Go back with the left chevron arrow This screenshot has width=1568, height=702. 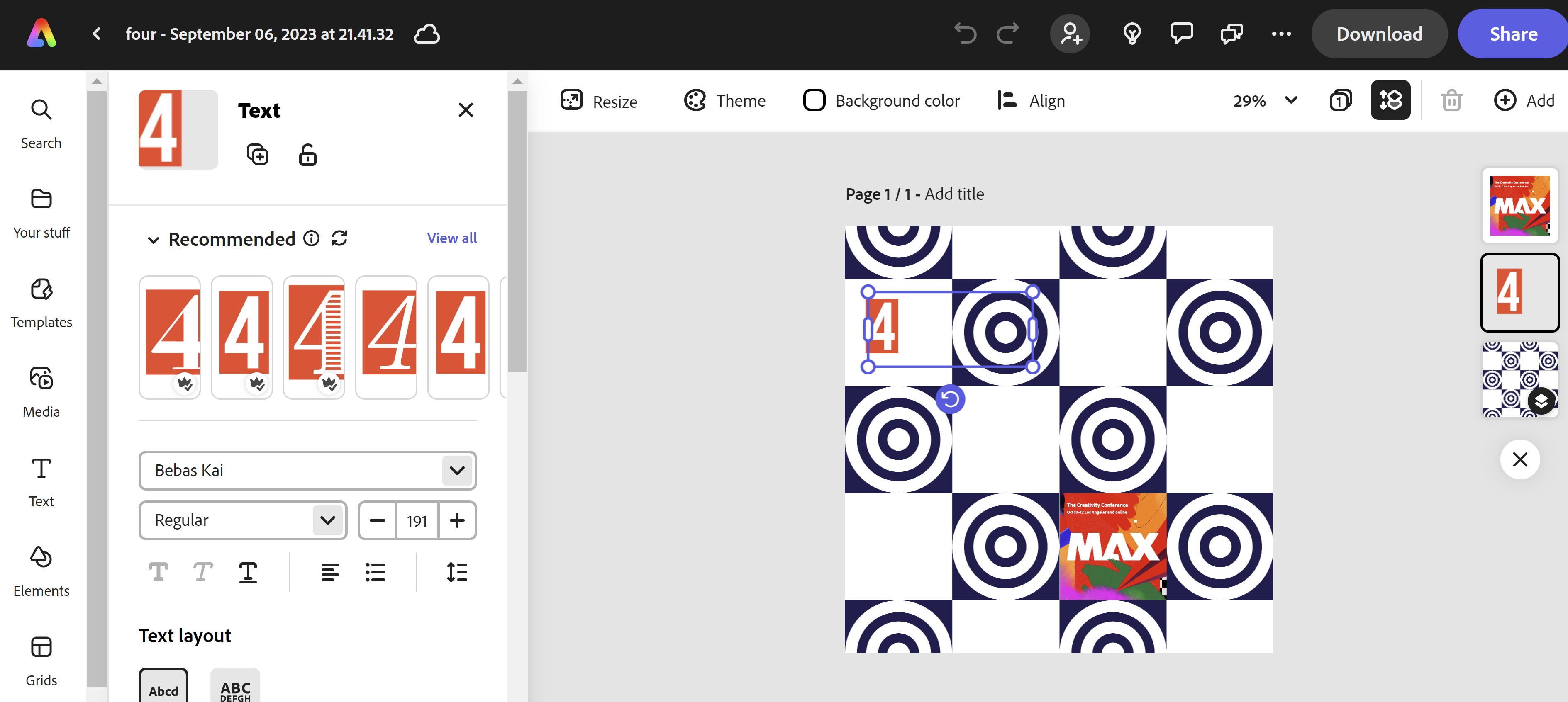(97, 34)
